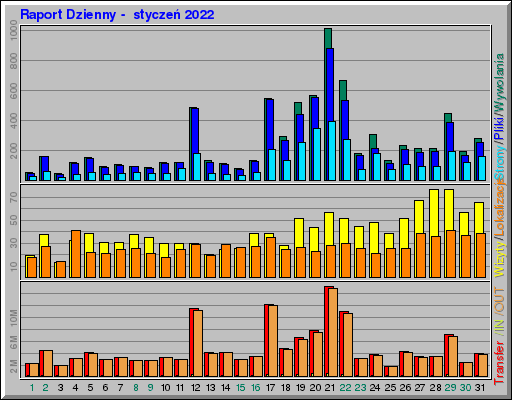The height and width of the screenshot is (400, 512).
Task: Click the chart title 'Raport Dzienny - styczeń 2022'
Action: tap(117, 15)
